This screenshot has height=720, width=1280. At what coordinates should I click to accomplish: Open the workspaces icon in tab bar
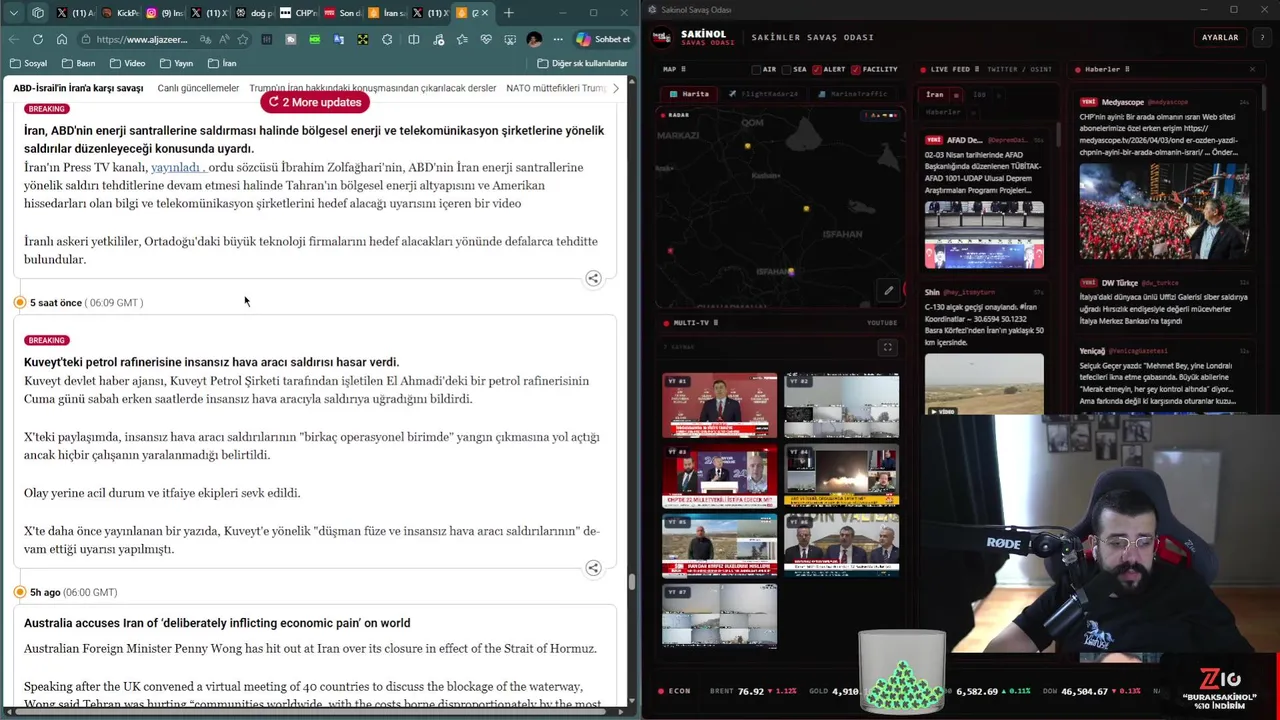pos(38,13)
